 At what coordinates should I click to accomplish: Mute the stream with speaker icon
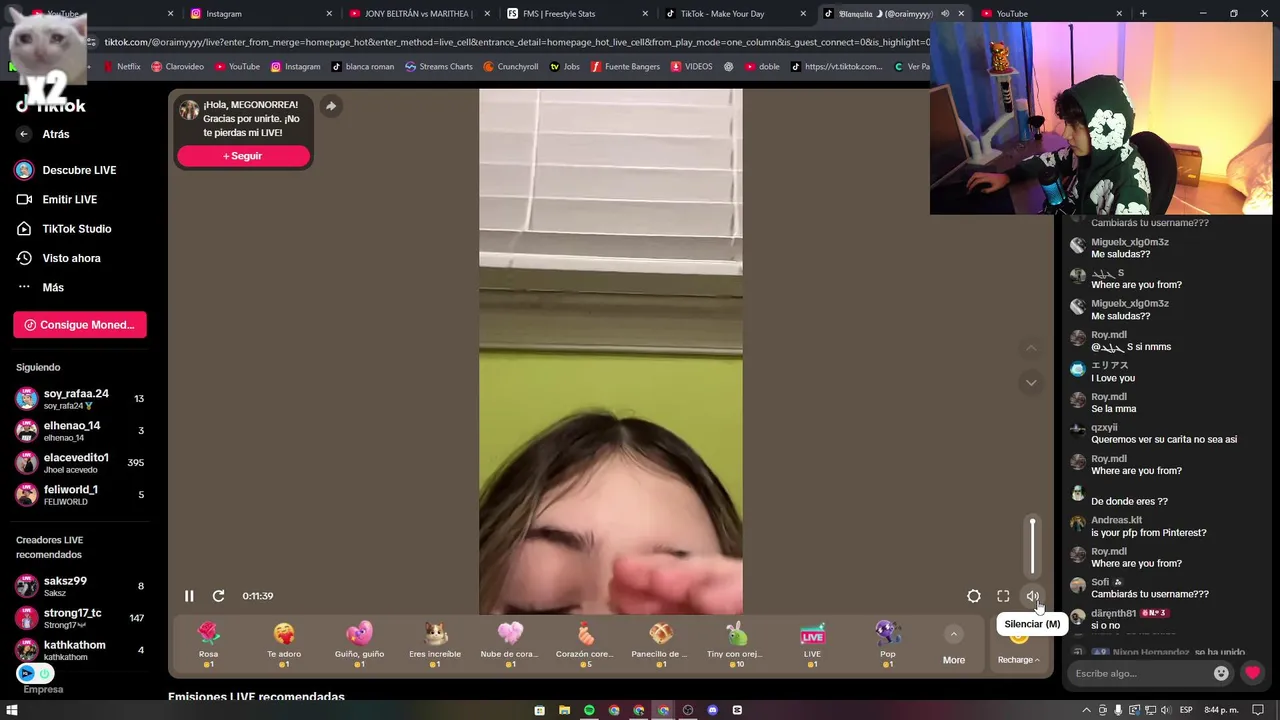[1032, 596]
